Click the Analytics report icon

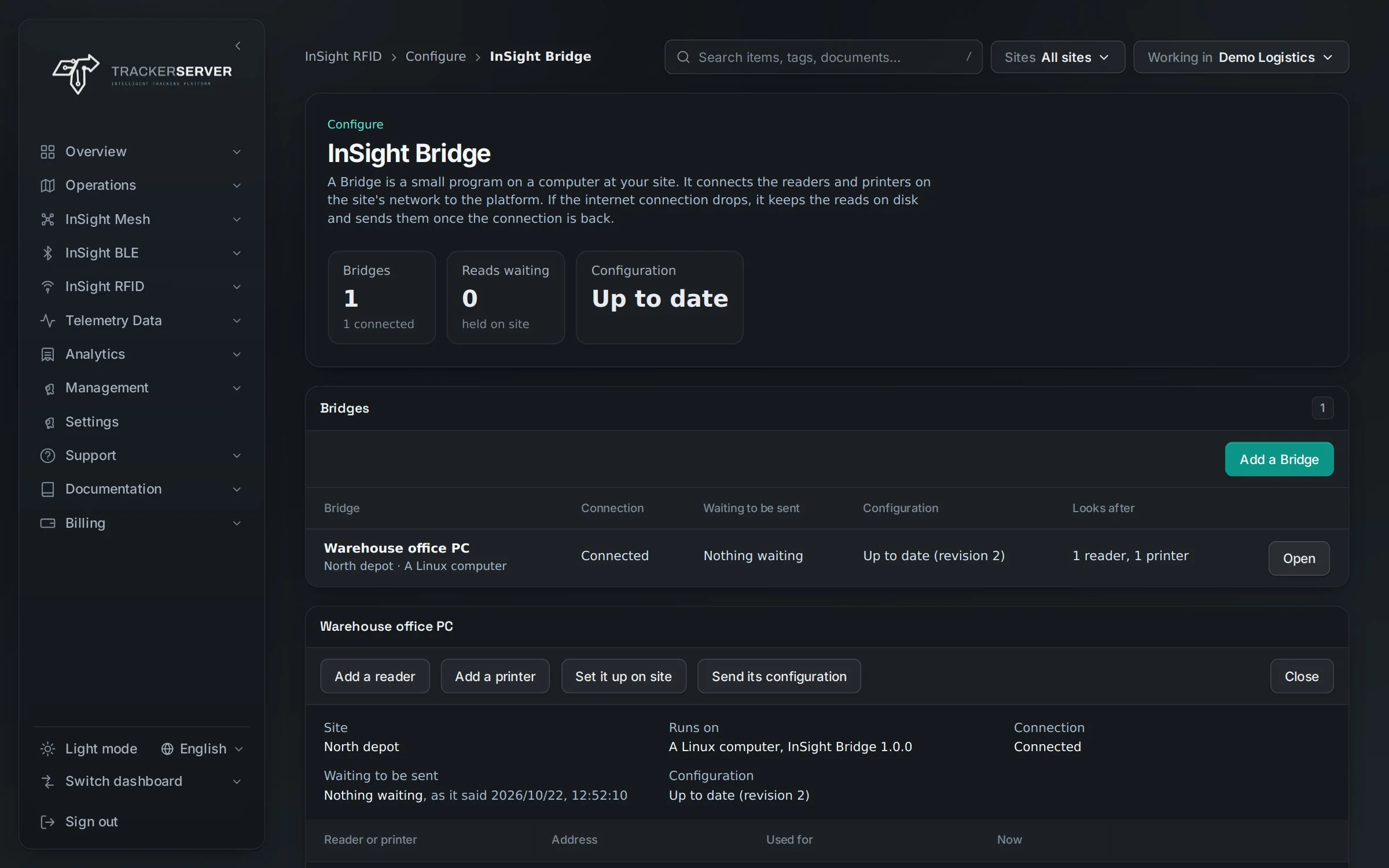click(x=47, y=354)
